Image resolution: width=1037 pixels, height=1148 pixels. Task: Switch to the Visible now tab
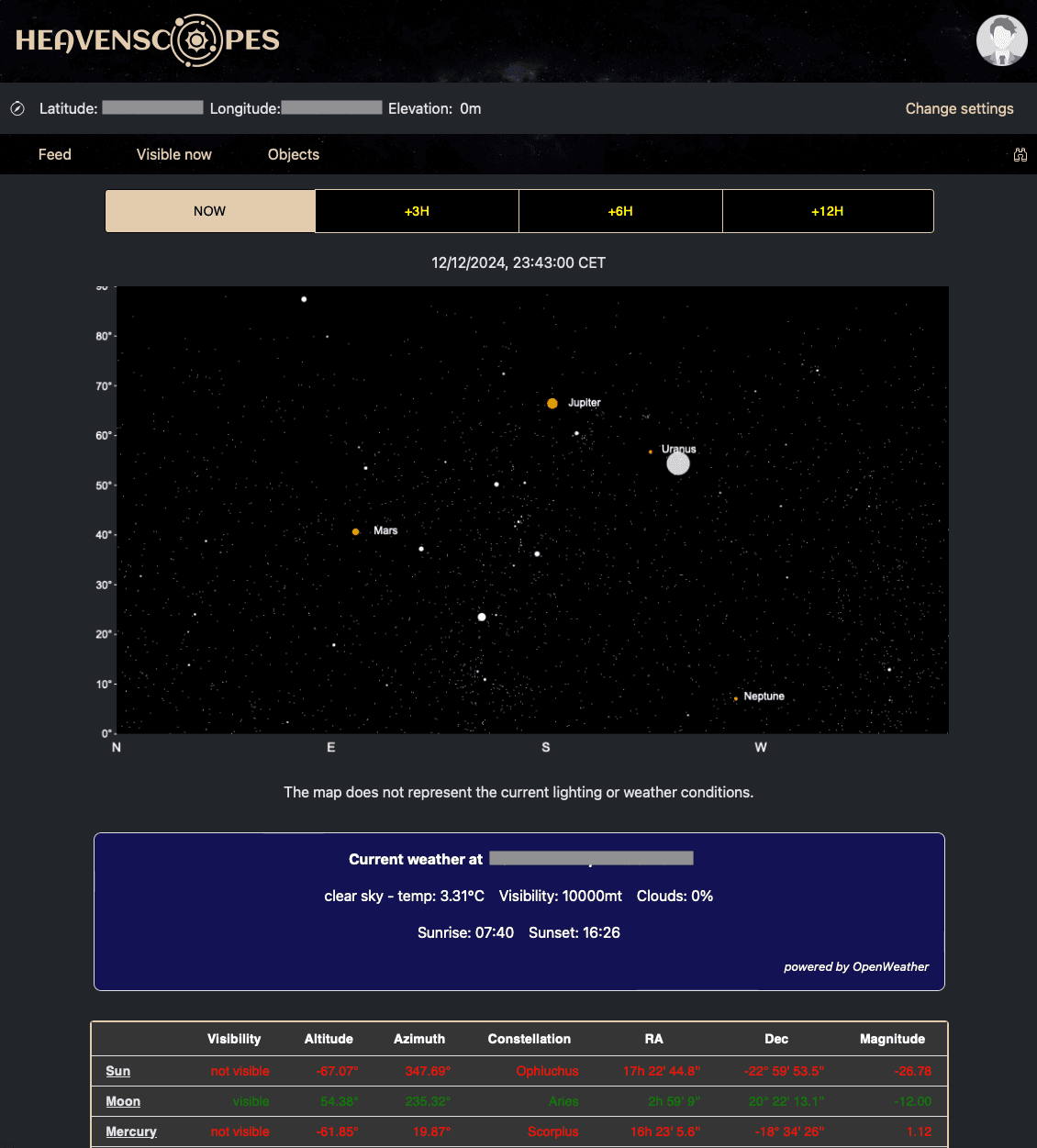point(173,154)
